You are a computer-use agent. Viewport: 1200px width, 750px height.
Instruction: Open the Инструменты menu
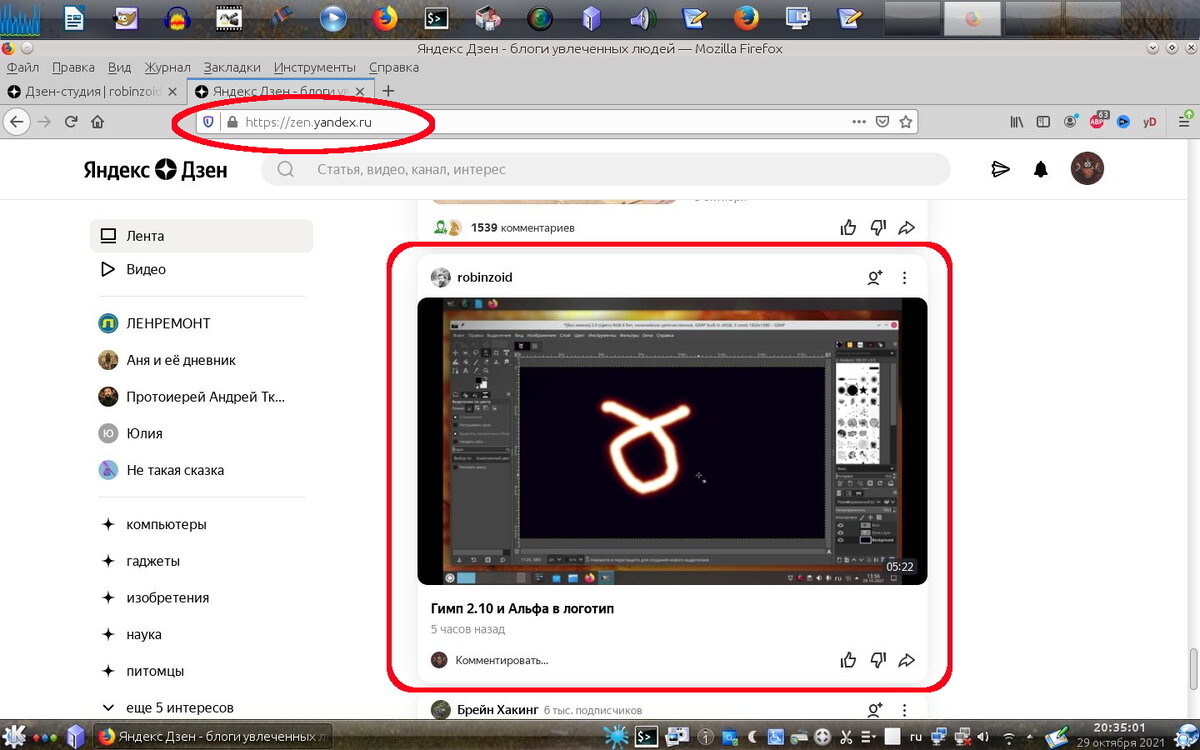[314, 67]
